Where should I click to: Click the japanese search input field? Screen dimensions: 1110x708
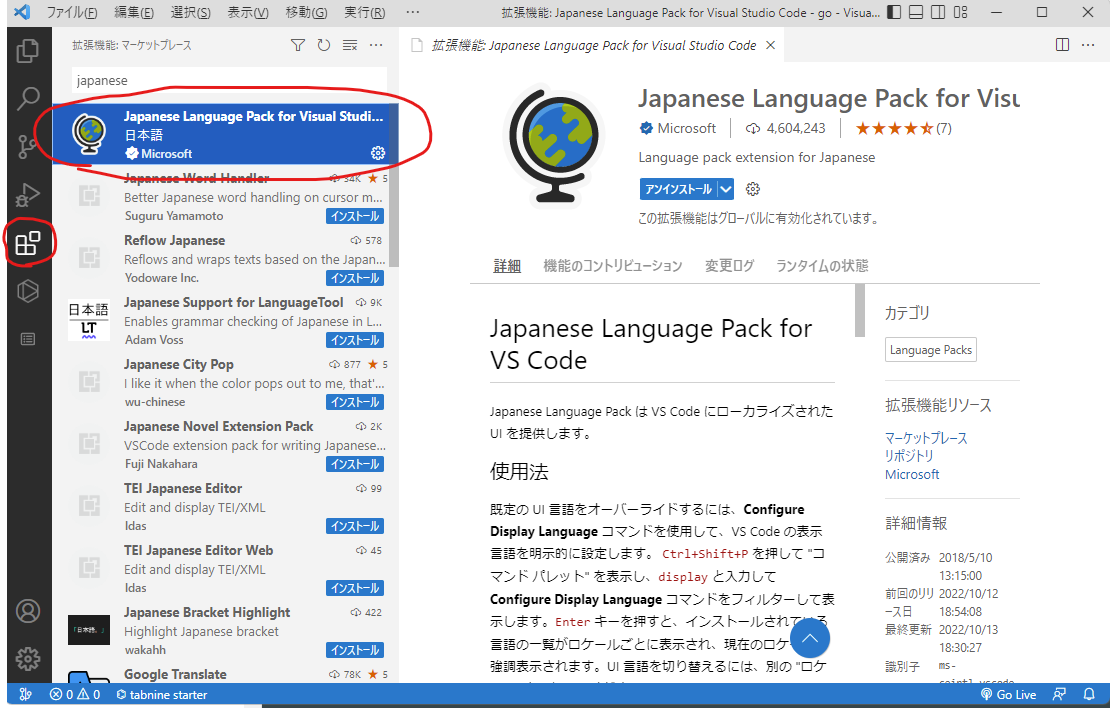point(229,80)
